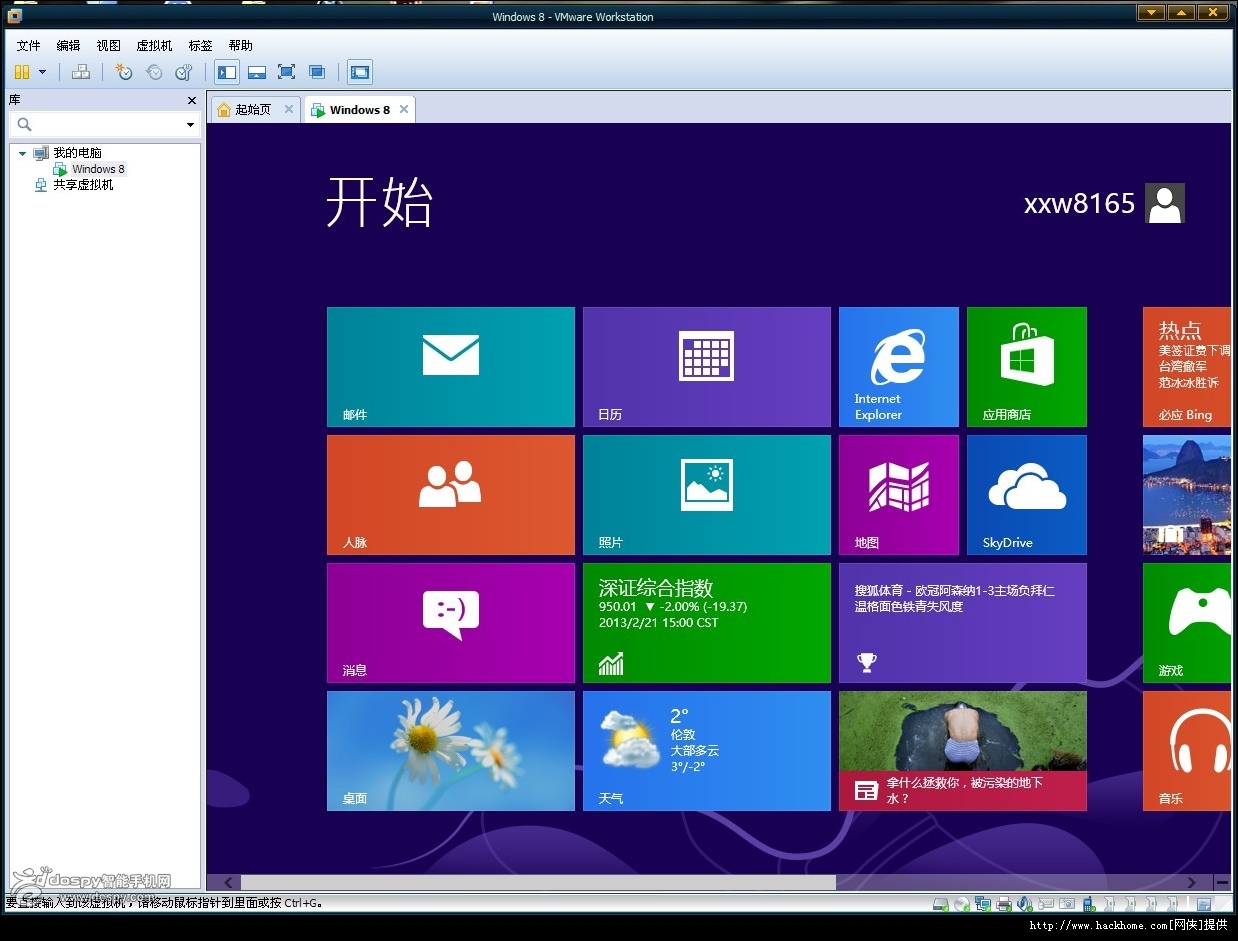Open the power options dropdown arrow
This screenshot has width=1238, height=941.
click(x=42, y=72)
